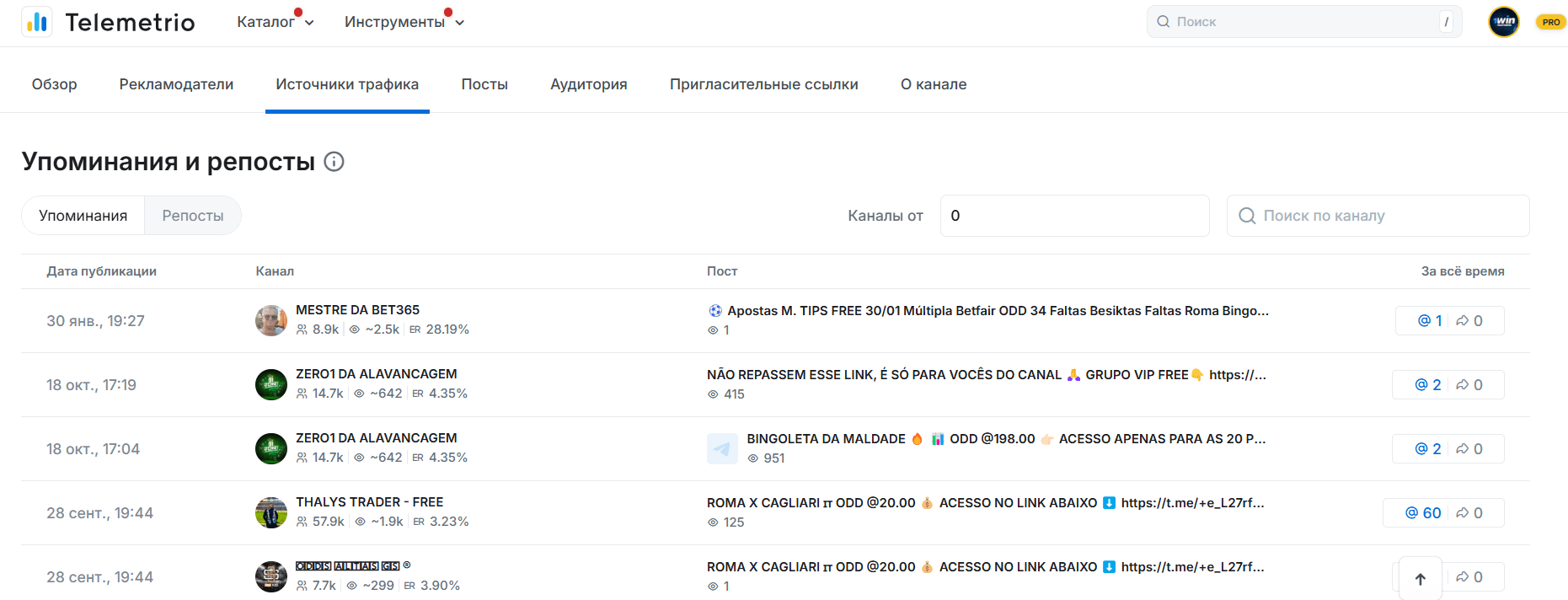Focus the Каналы от number field
Screen dimensions: 1568x600
tap(1074, 216)
